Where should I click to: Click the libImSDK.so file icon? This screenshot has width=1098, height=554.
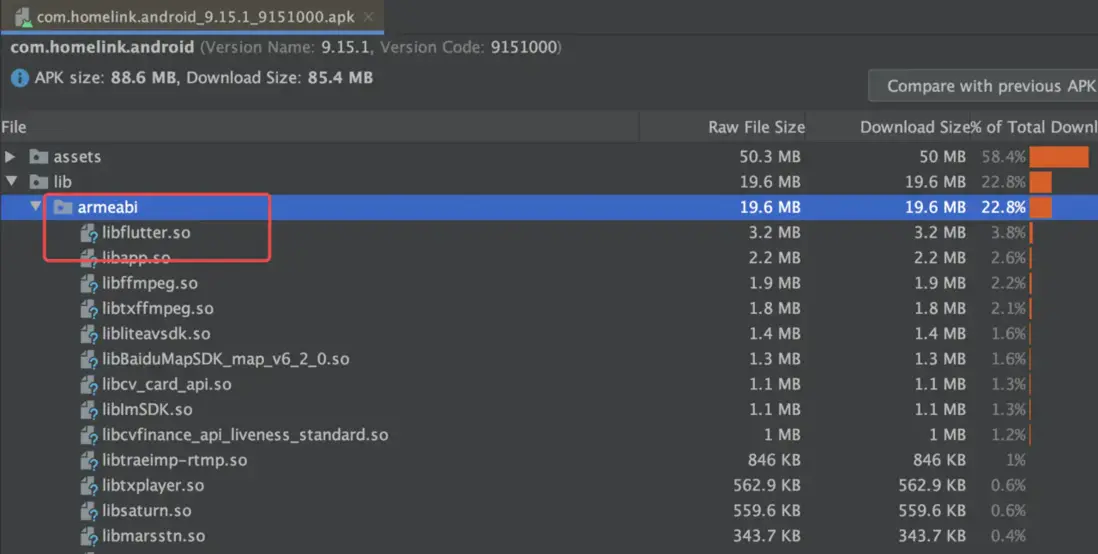point(88,410)
